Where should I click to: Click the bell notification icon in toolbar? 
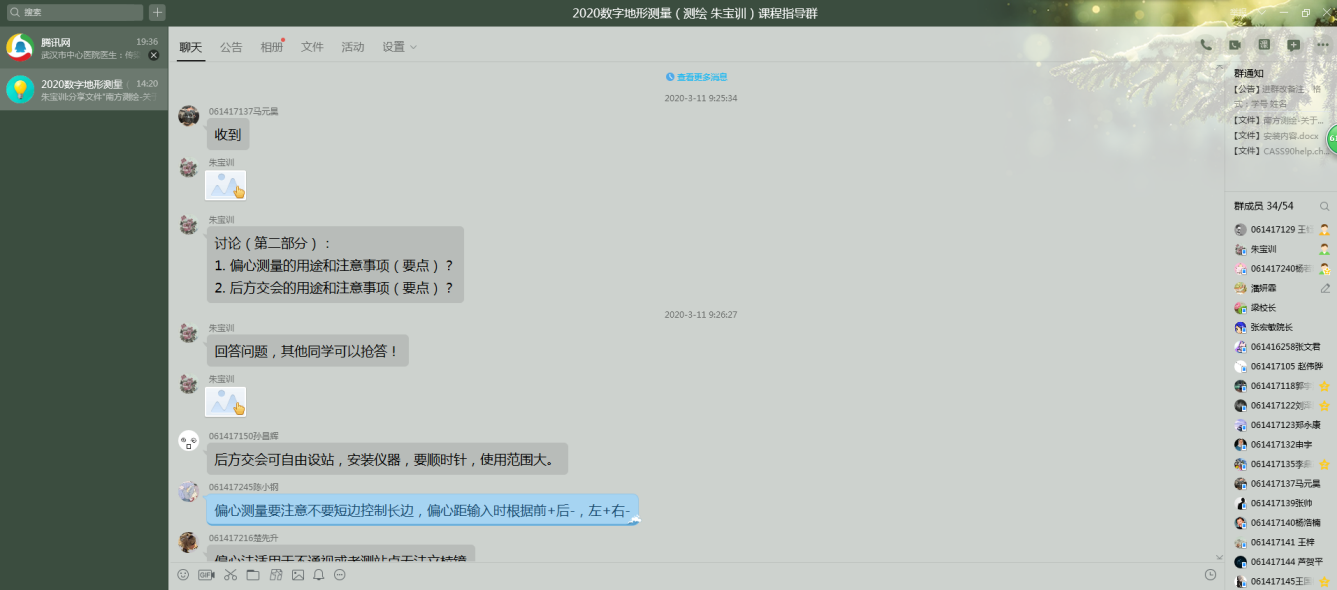point(319,575)
